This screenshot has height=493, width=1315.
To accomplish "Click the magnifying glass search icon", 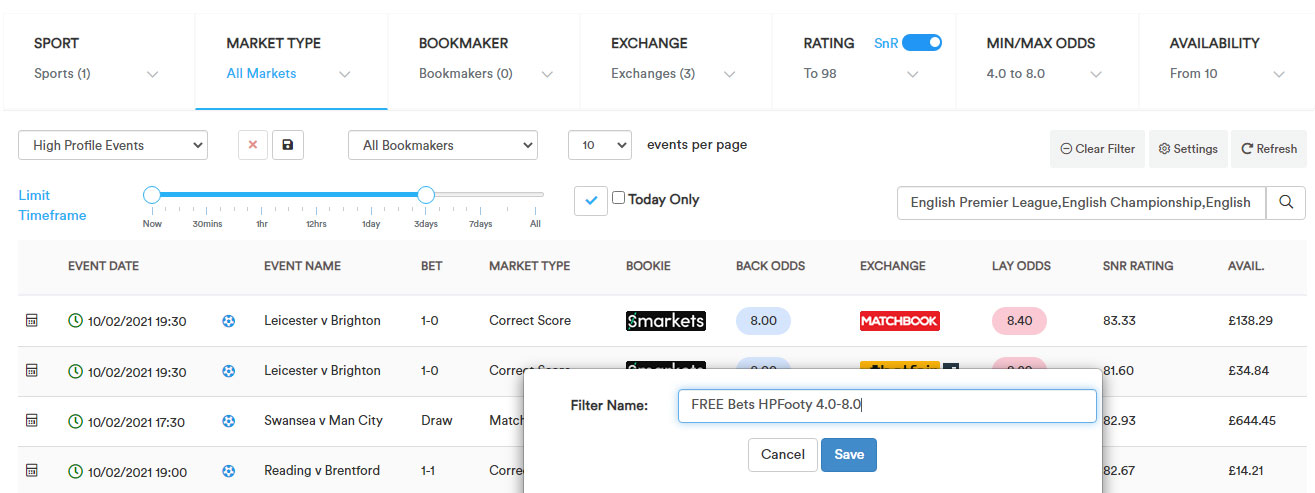I will [x=1286, y=202].
